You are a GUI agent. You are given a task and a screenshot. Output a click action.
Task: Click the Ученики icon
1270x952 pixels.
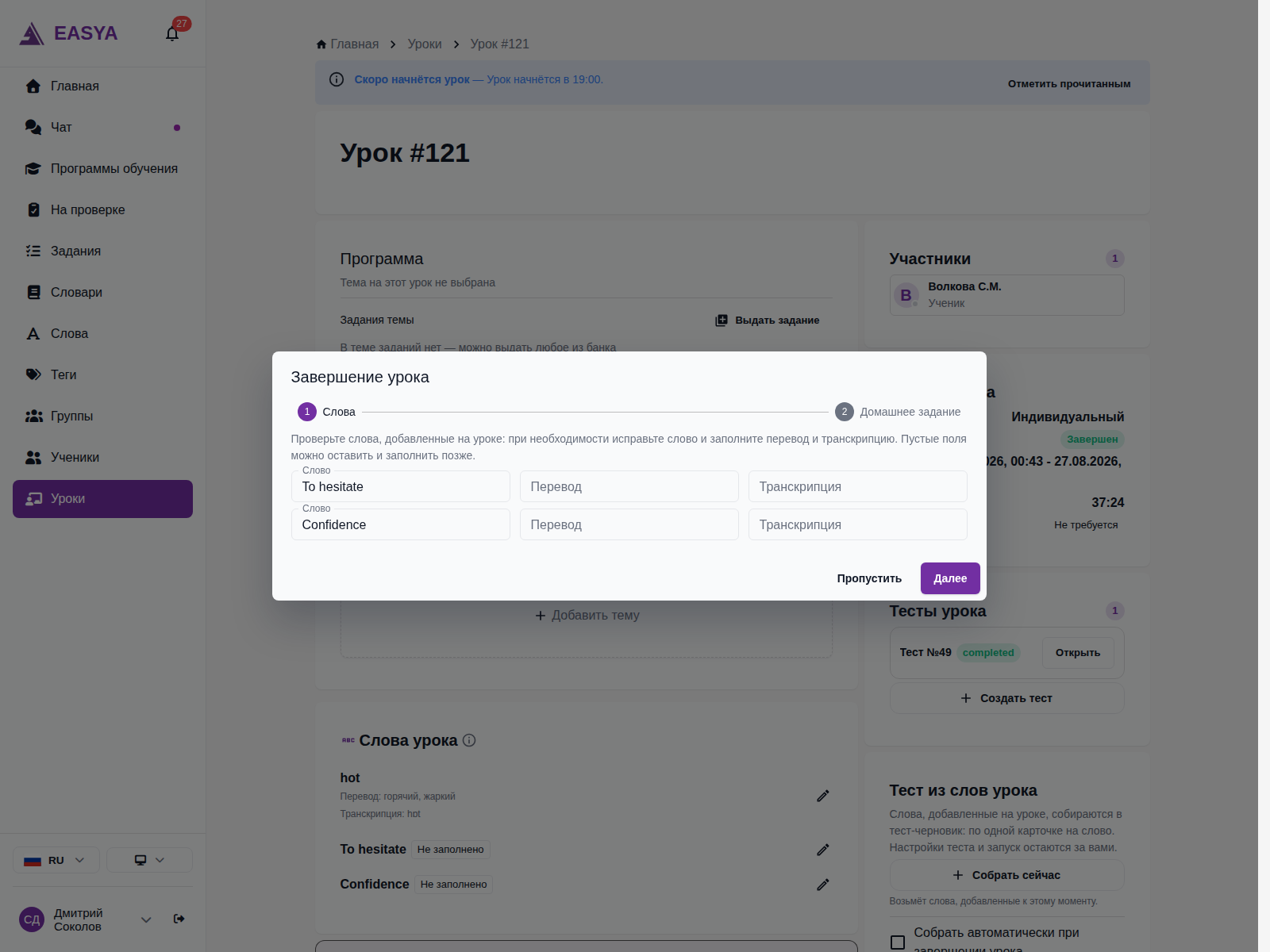pos(33,457)
